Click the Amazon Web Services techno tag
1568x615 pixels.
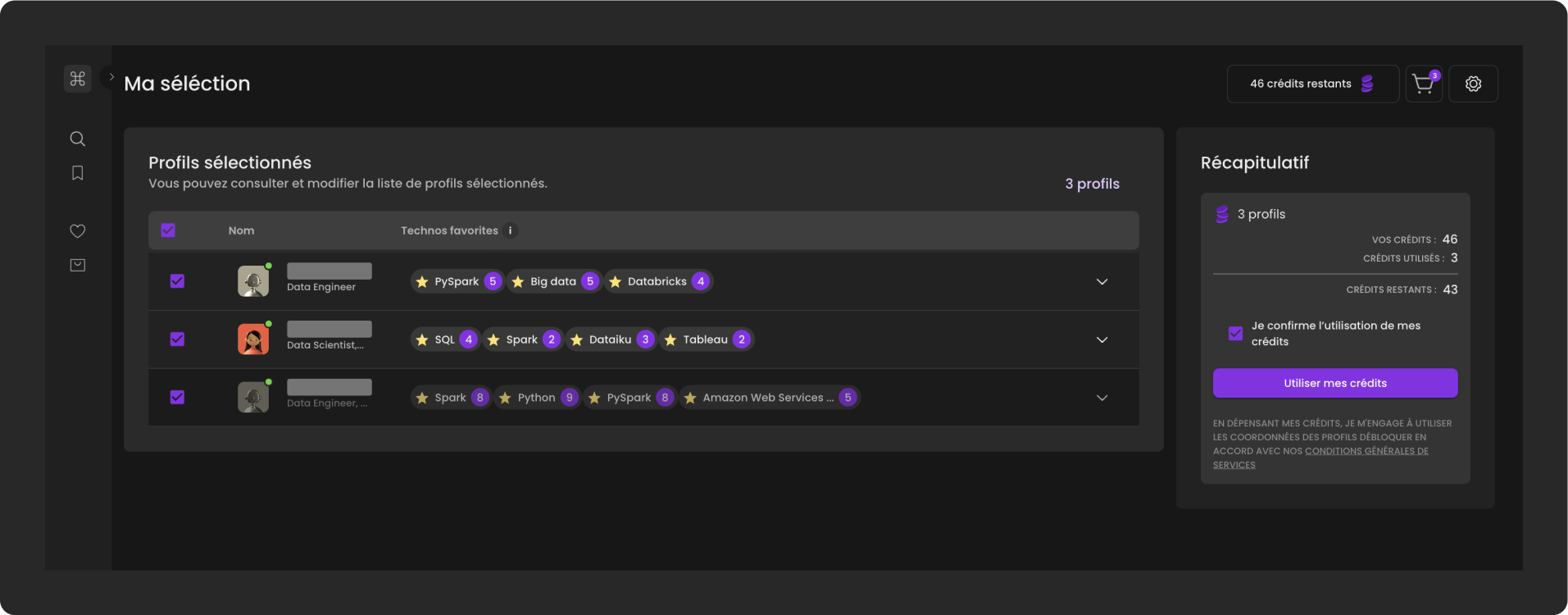[770, 398]
